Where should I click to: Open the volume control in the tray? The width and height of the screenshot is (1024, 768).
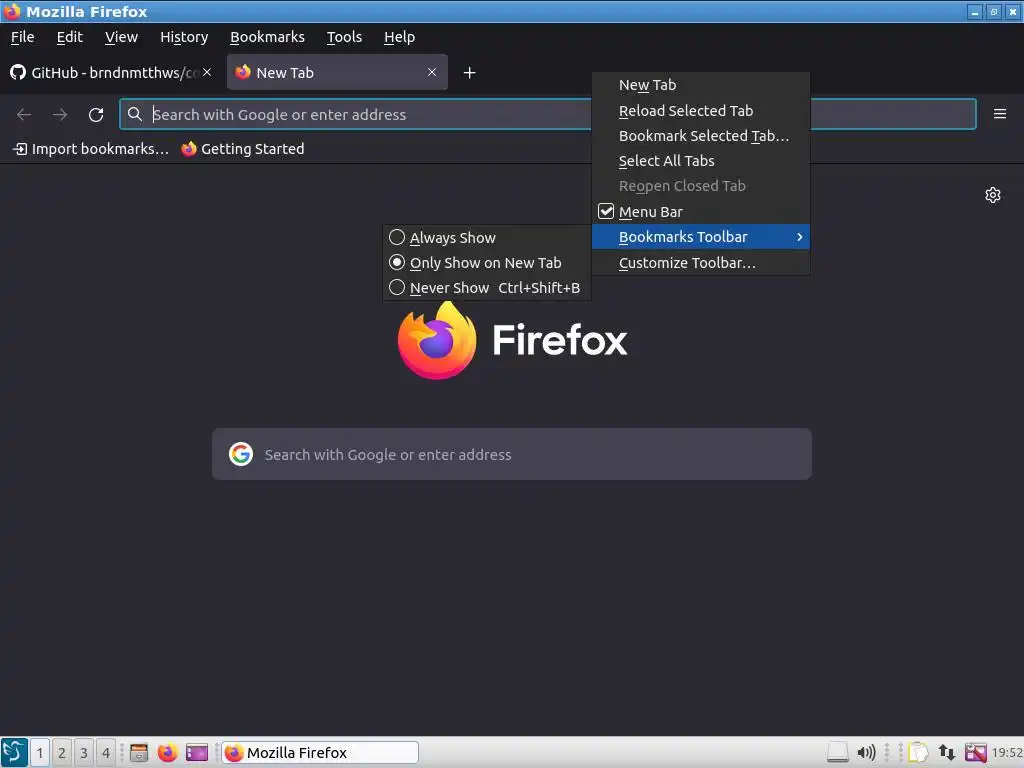(x=866, y=752)
